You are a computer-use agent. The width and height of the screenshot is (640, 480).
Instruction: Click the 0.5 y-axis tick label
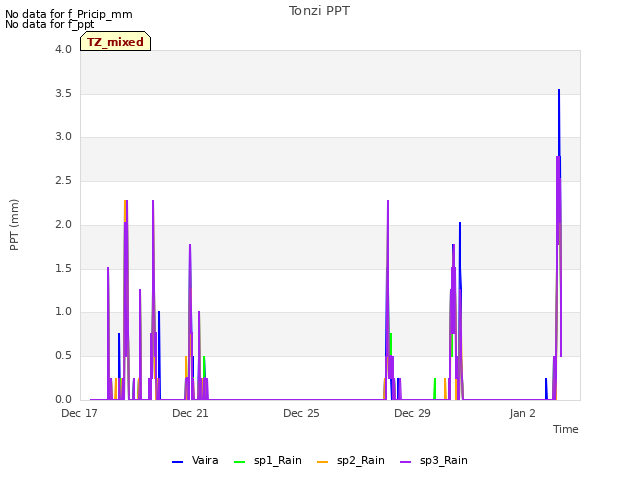click(x=63, y=356)
